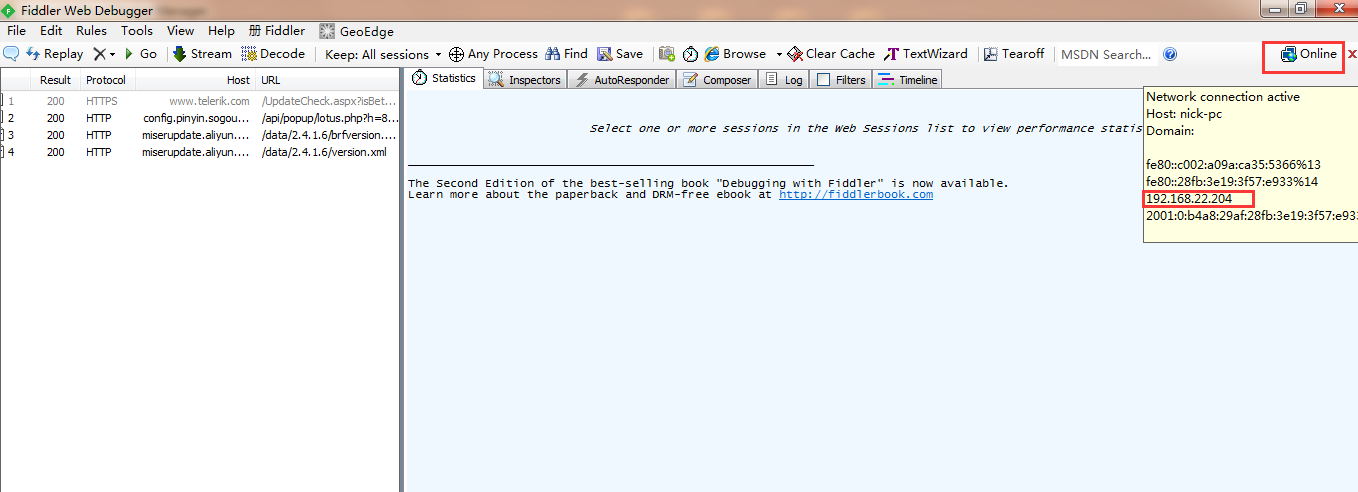Toggle the Filters tab checkbox
Image resolution: width=1358 pixels, height=492 pixels.
(x=825, y=80)
